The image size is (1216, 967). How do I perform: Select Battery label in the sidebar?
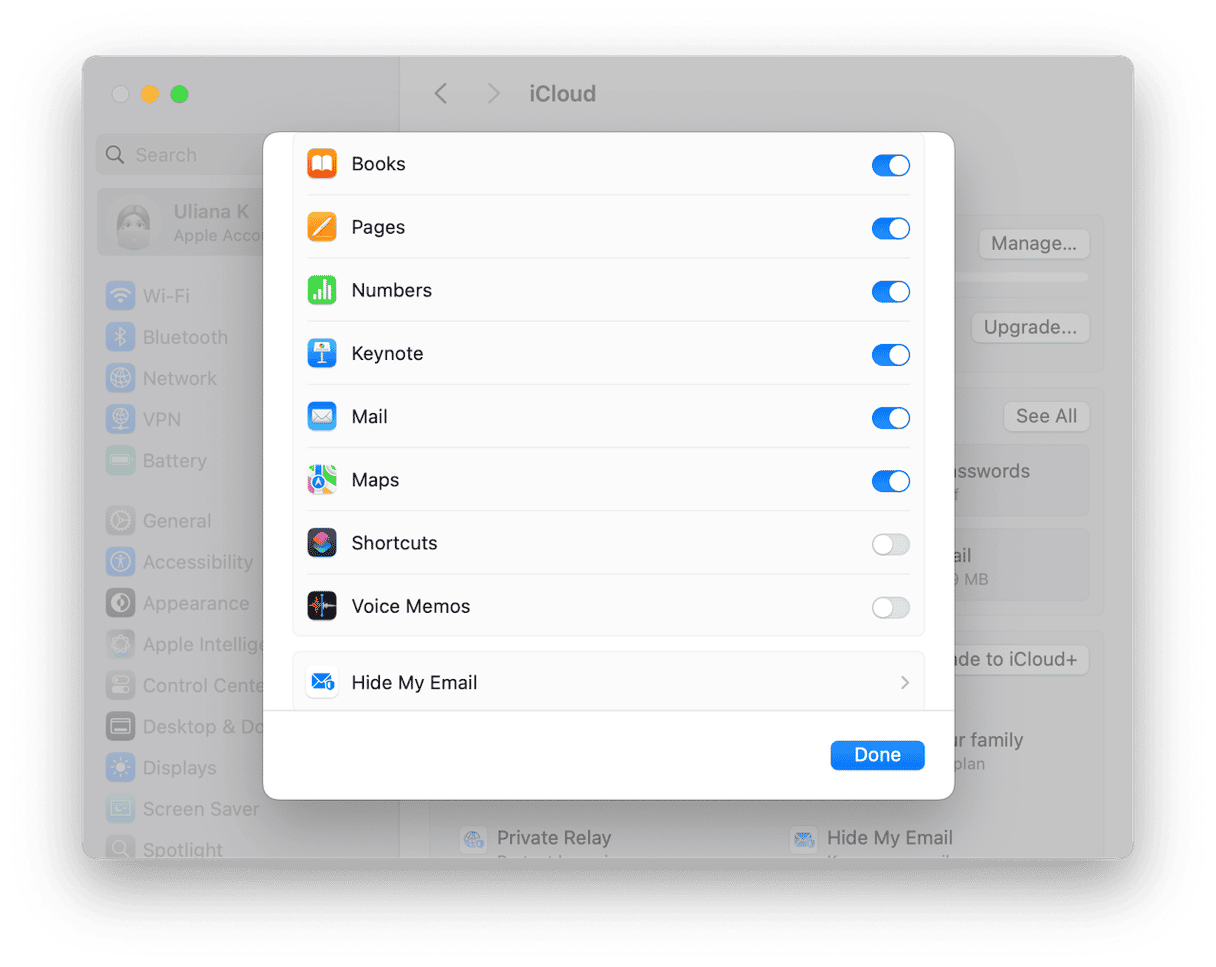coord(175,461)
